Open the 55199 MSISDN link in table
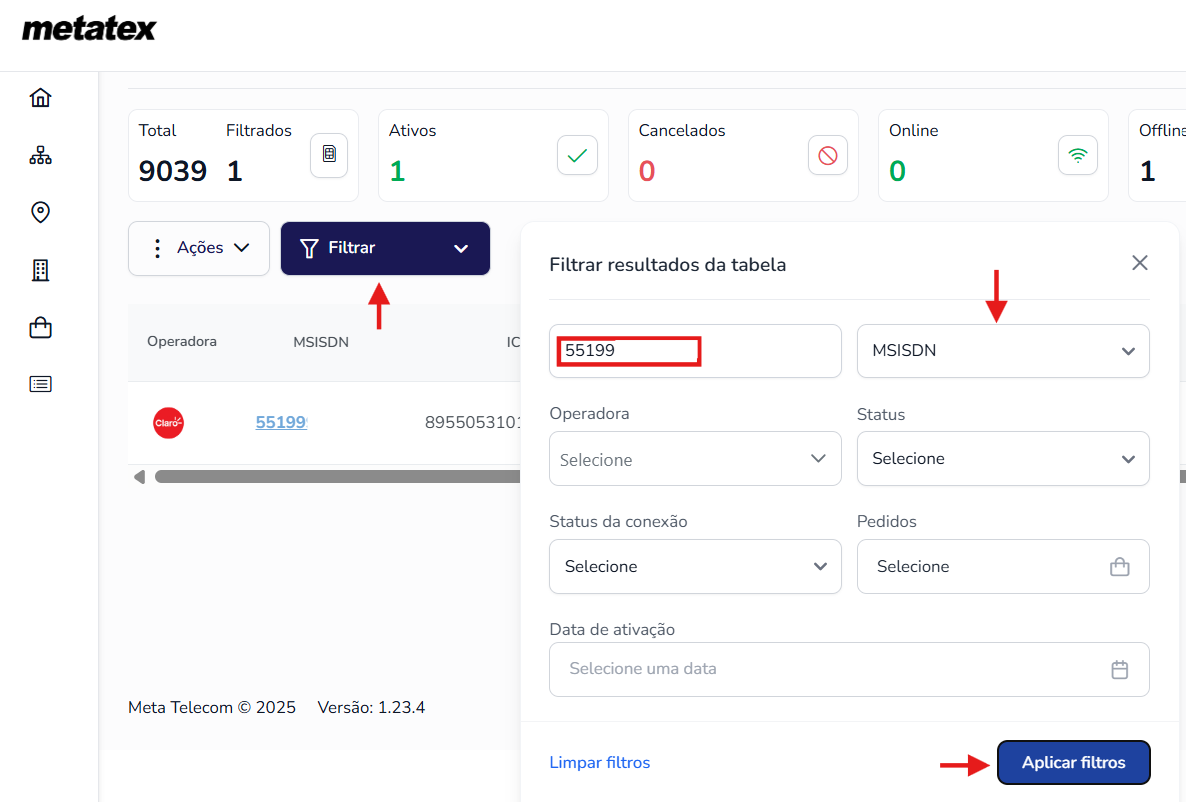1186x802 pixels. point(281,422)
